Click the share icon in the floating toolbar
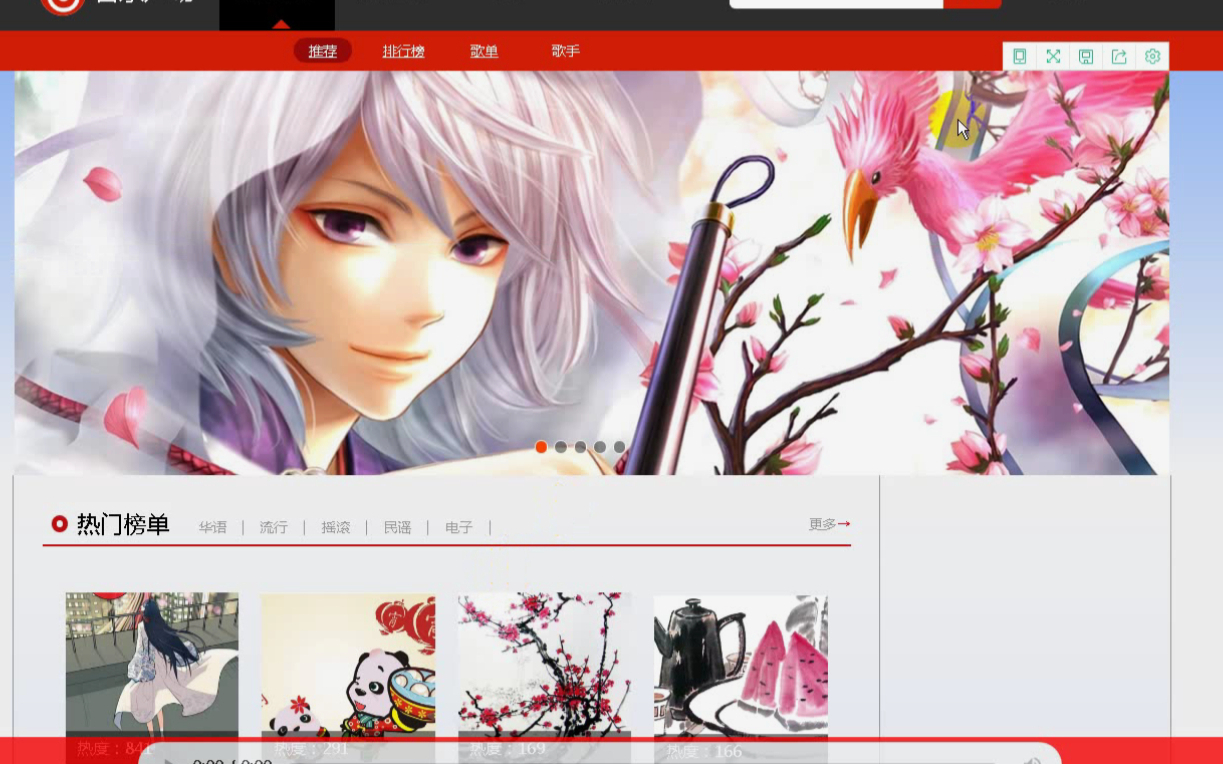Screen dimensions: 1223x764 [1119, 57]
